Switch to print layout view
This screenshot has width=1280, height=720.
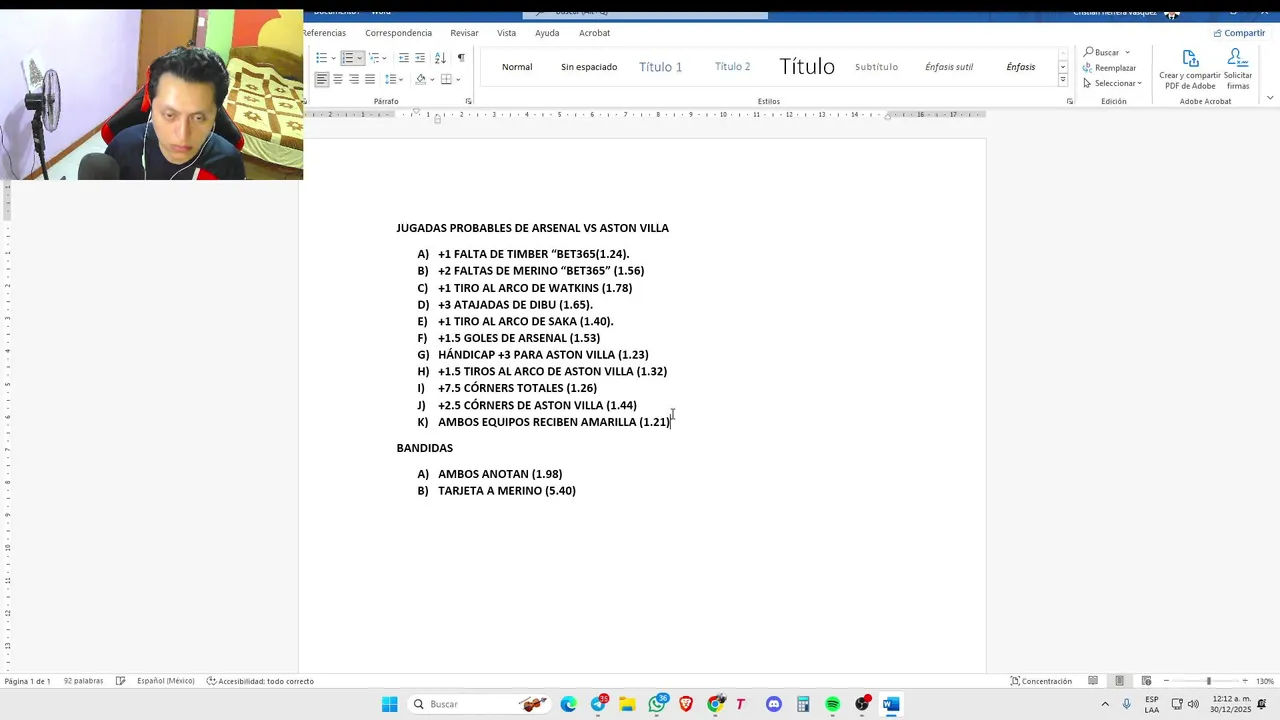coord(1120,681)
